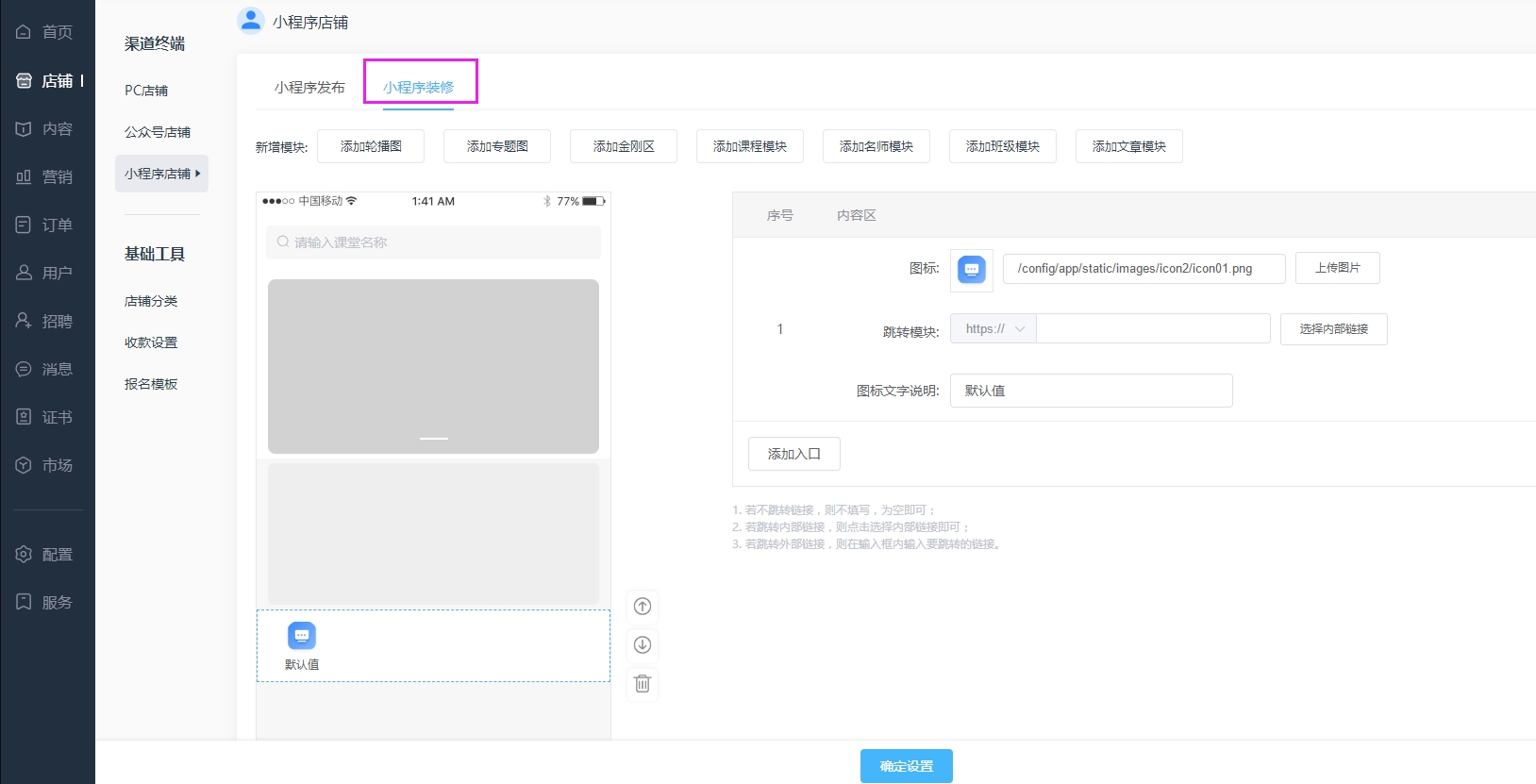
Task: Click the 添加班级模块 button
Action: 1003,146
